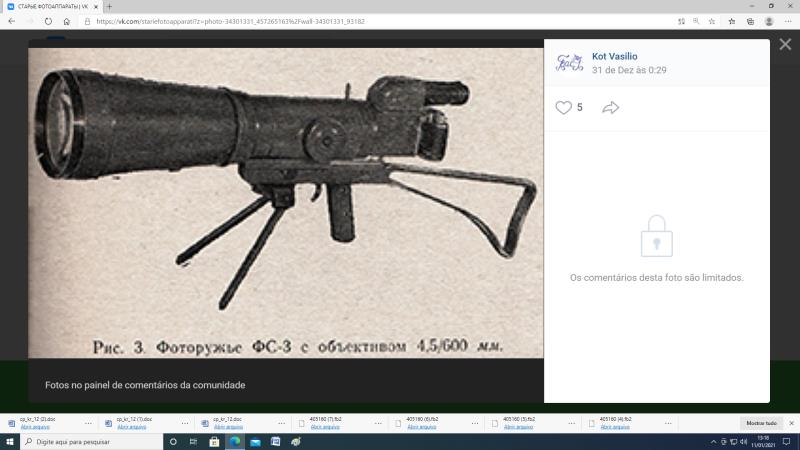The image size is (800, 450).
Task: Navigate back to the previous page
Action: coord(11,21)
